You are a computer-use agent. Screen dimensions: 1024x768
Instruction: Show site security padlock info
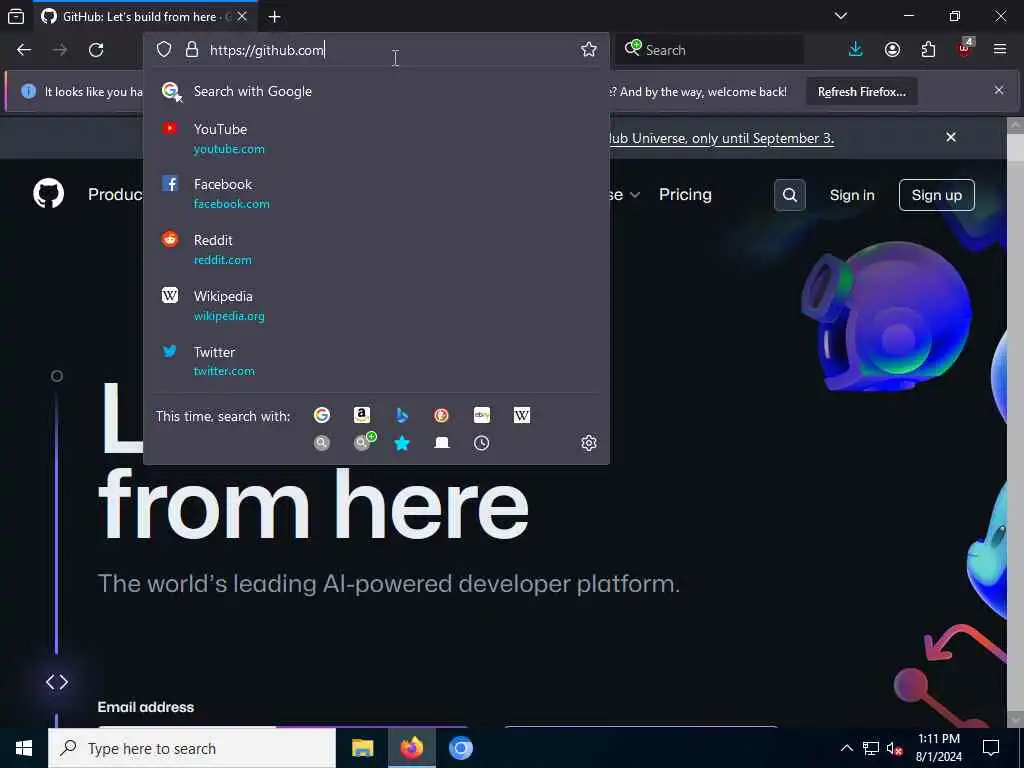click(x=191, y=50)
